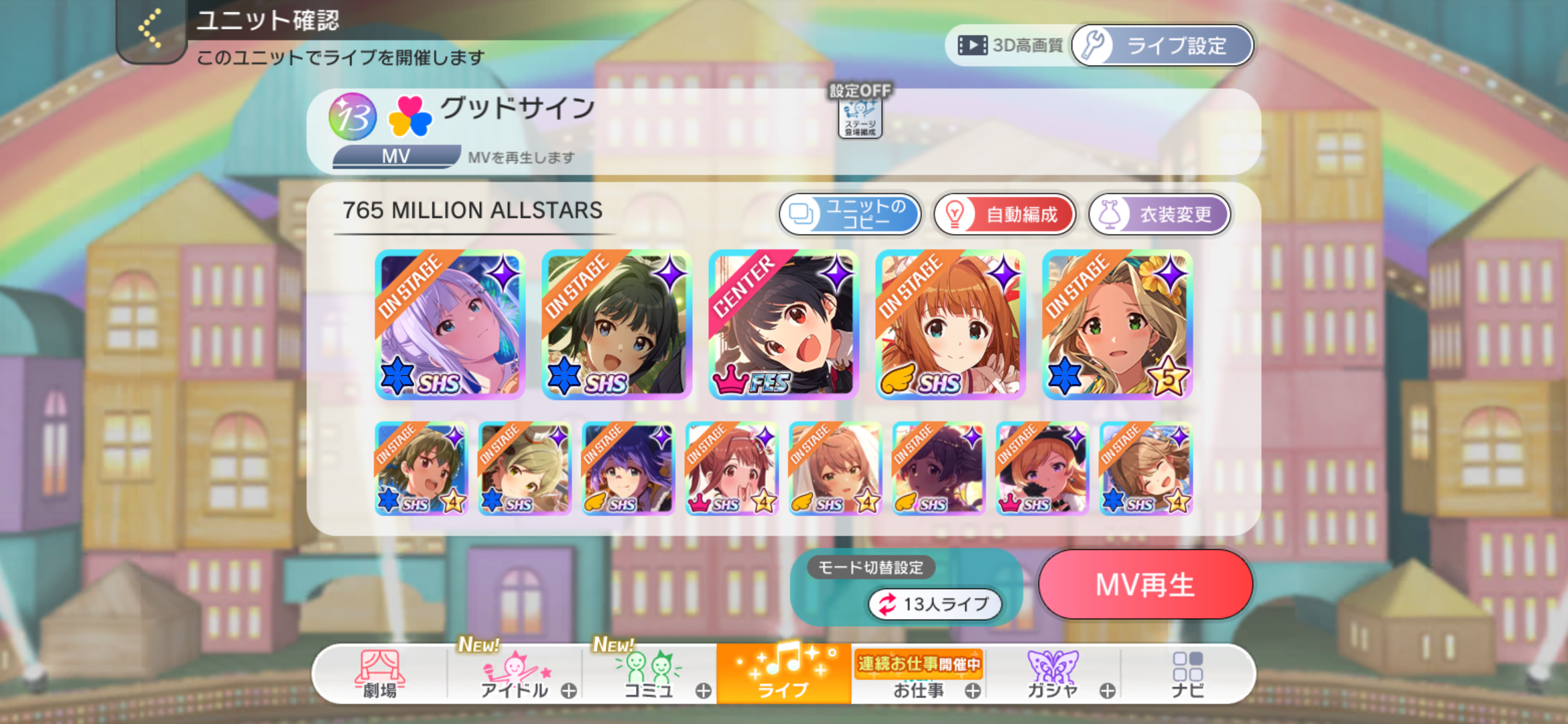Open 衣装変更 costume change

tap(1159, 215)
